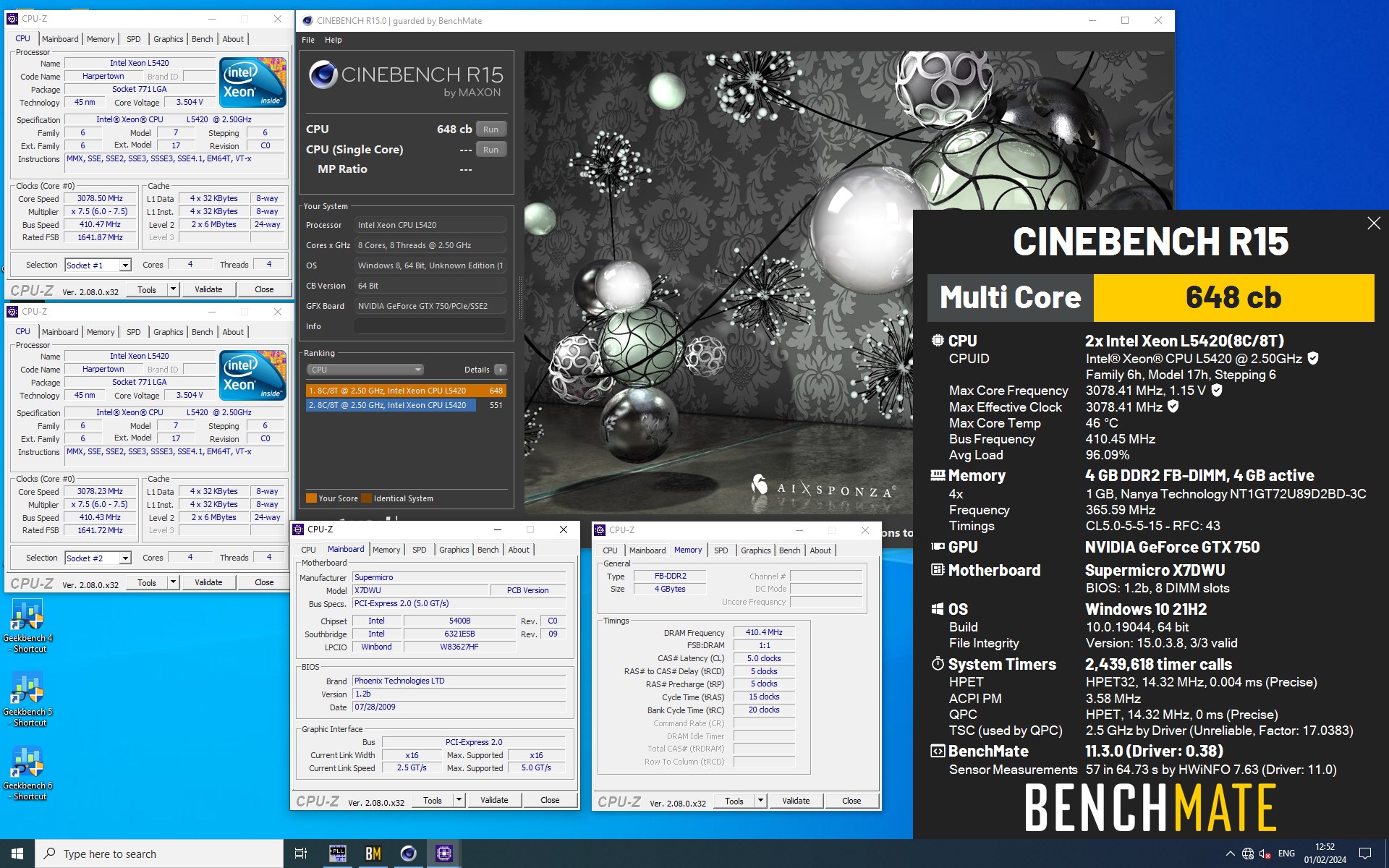This screenshot has width=1389, height=868.
Task: Click Validate in top CPU-Z window
Action: [208, 289]
